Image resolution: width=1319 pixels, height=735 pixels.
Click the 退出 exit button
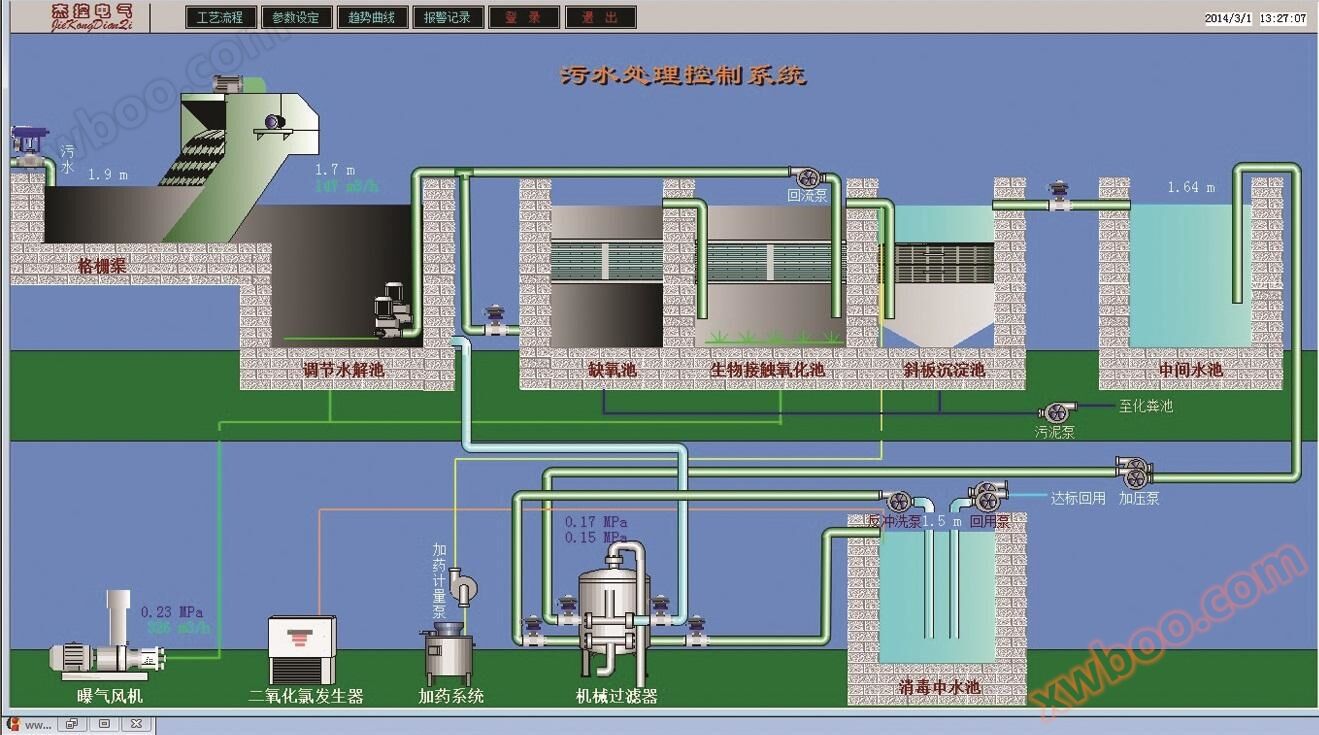click(600, 18)
